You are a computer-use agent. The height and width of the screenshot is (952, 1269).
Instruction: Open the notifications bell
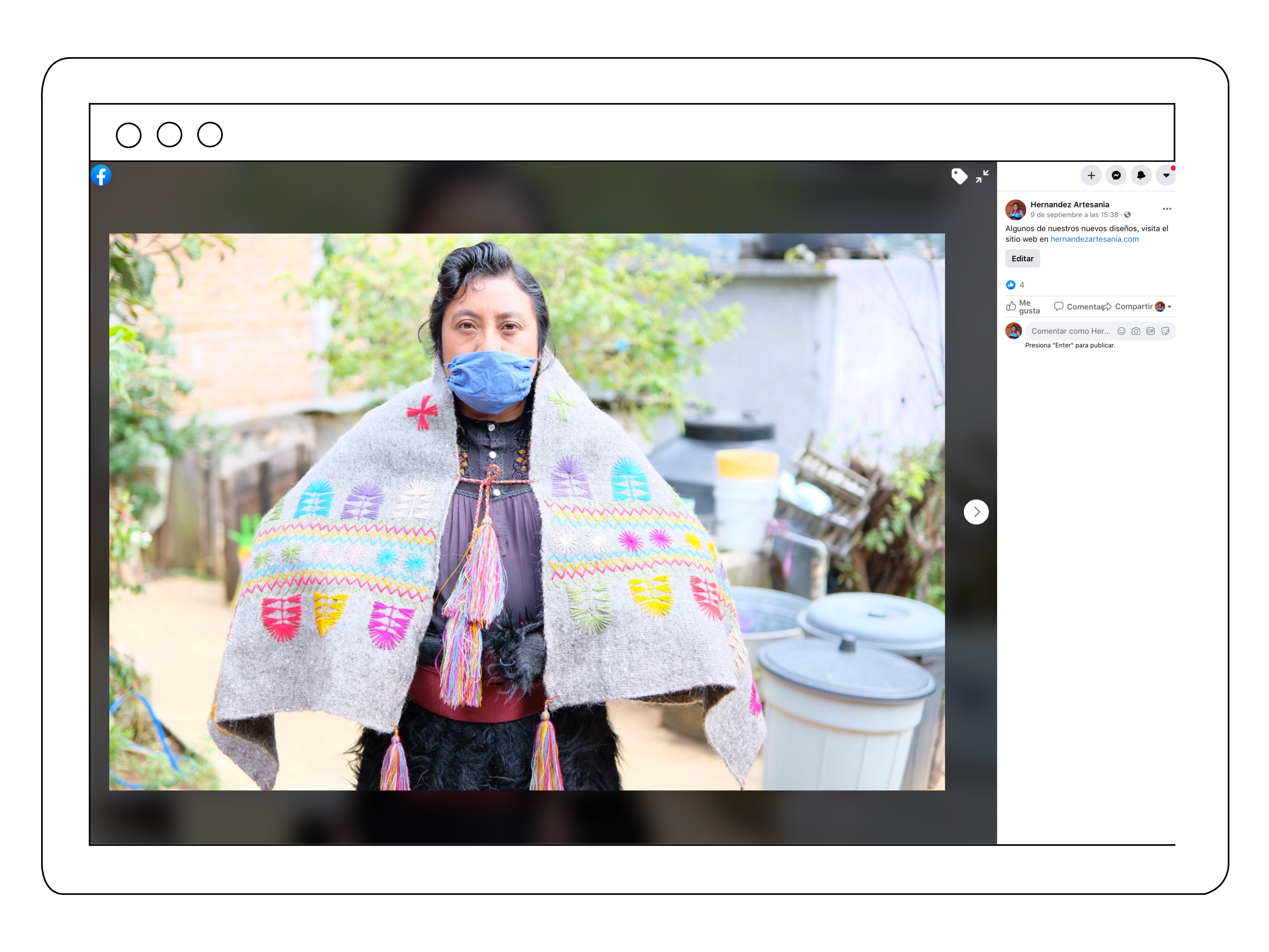[x=1140, y=175]
